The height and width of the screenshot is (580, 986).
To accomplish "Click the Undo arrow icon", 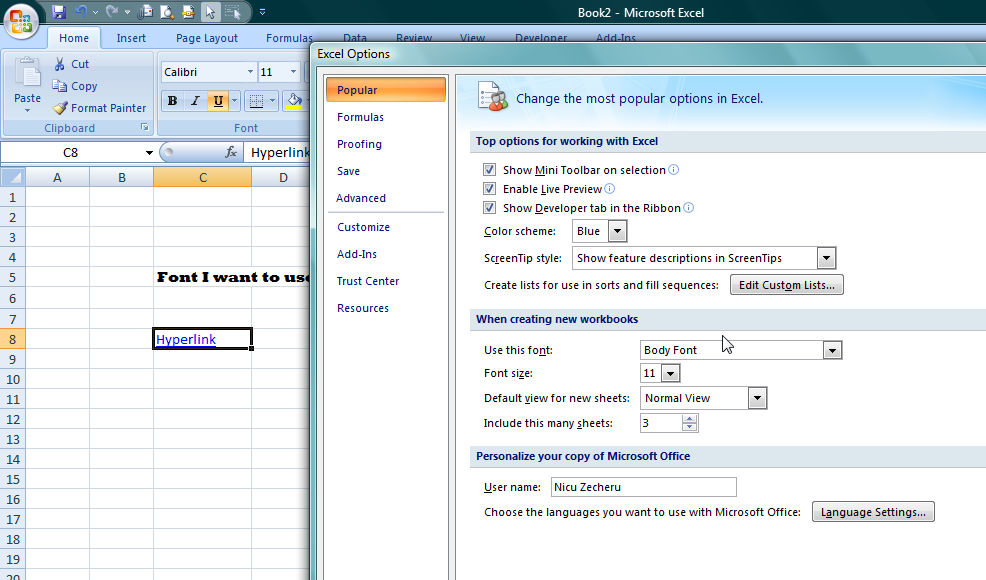I will point(81,12).
